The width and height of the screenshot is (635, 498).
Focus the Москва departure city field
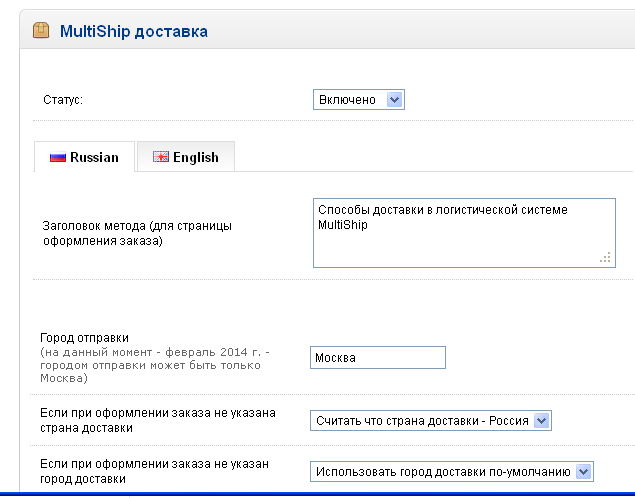click(377, 358)
